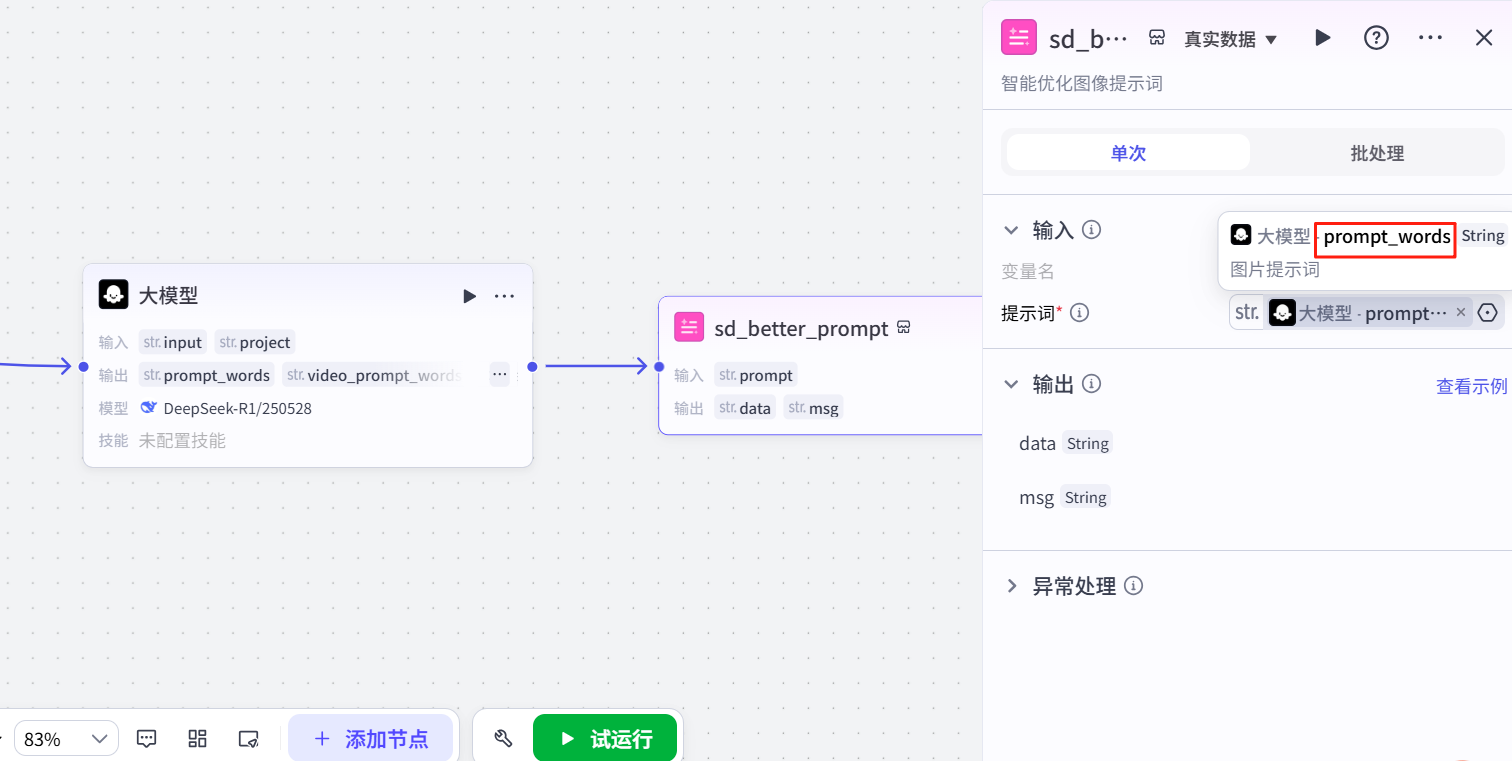
Task: Click the badge icon next to sd_better_prompt node title
Action: (x=903, y=327)
